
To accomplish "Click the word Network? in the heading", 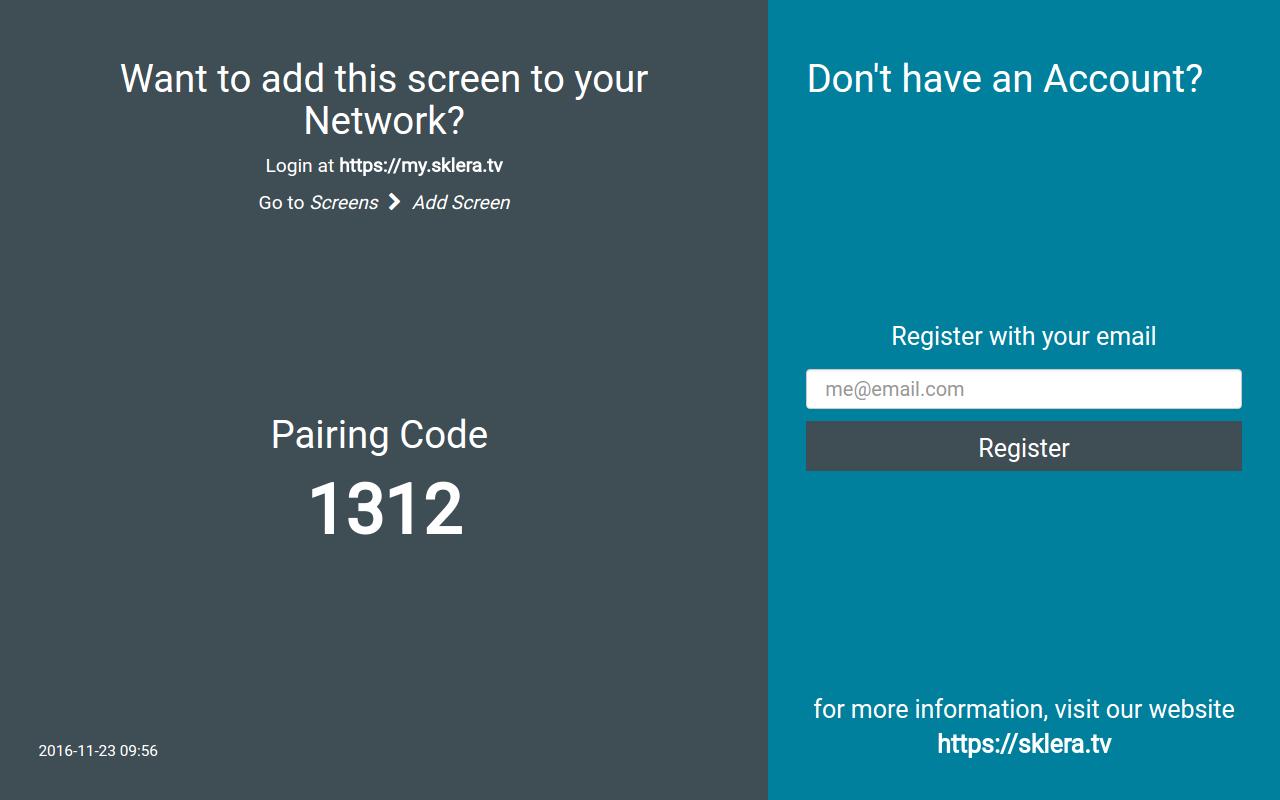I will [384, 121].
